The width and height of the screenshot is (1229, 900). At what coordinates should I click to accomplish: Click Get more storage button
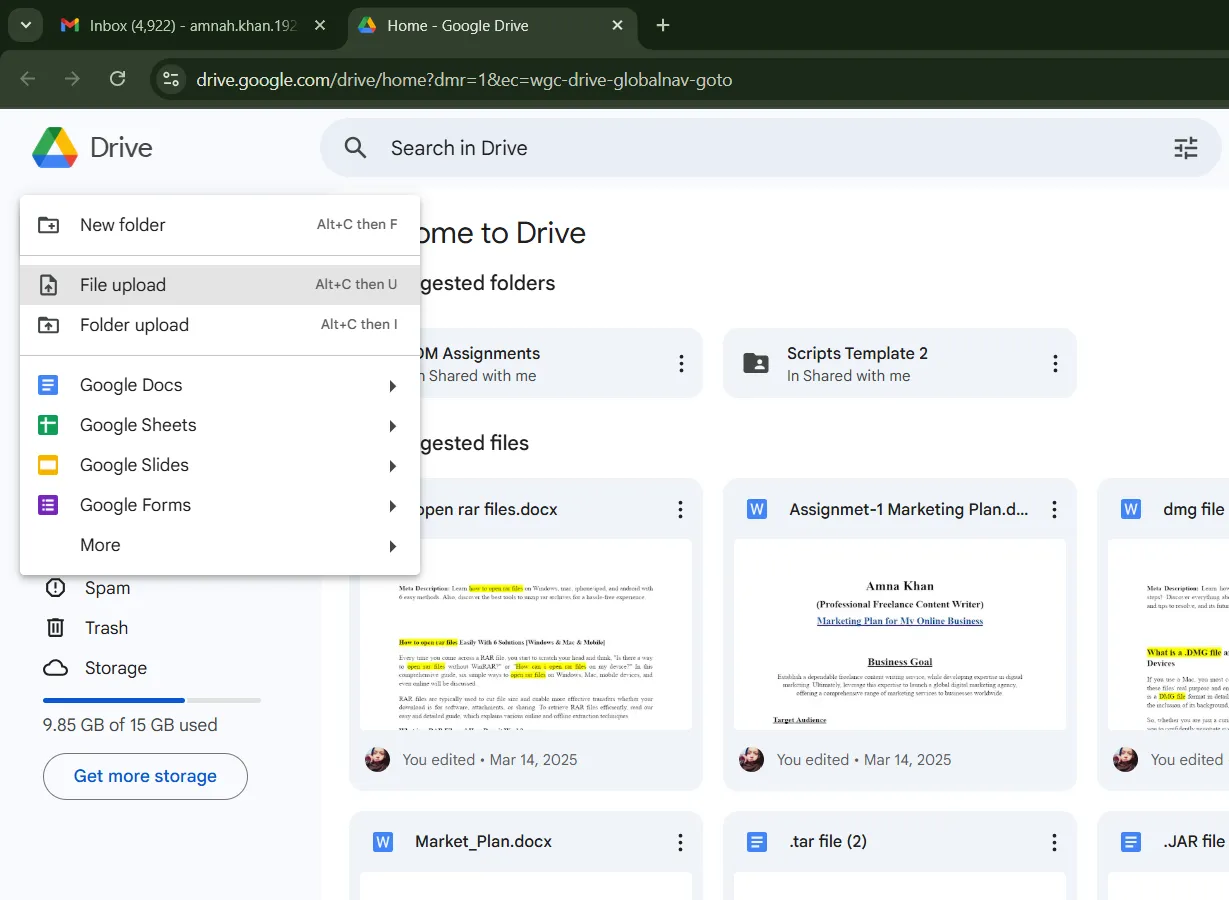[145, 776]
